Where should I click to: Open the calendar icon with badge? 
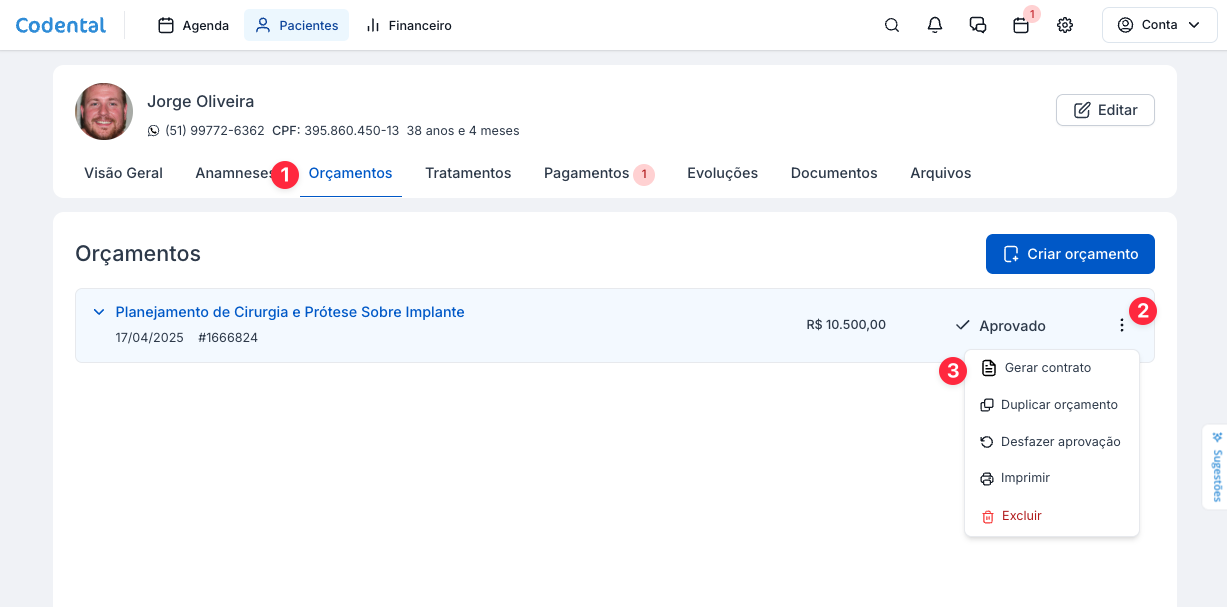[1021, 26]
